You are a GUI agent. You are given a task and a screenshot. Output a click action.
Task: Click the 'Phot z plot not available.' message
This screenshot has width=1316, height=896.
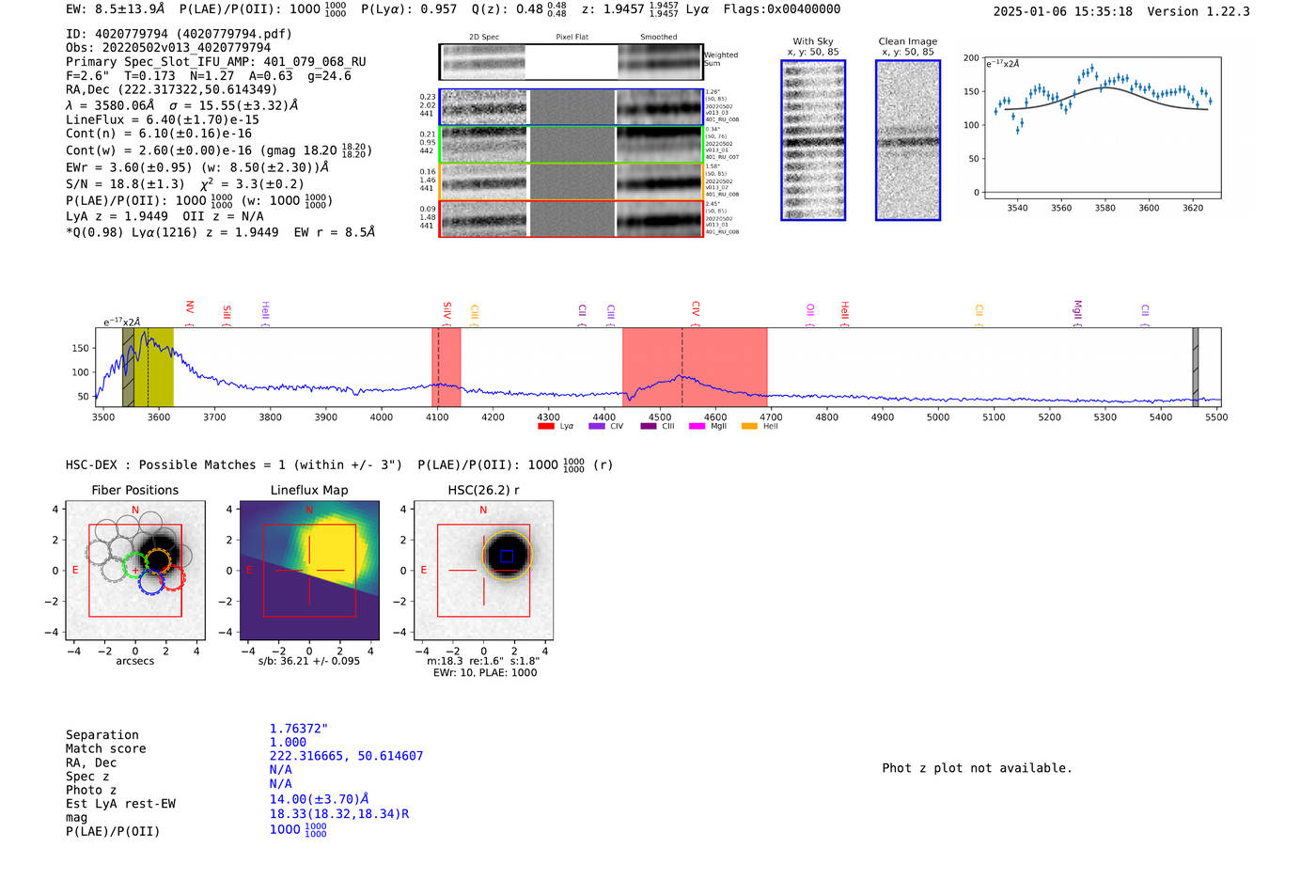coord(977,768)
